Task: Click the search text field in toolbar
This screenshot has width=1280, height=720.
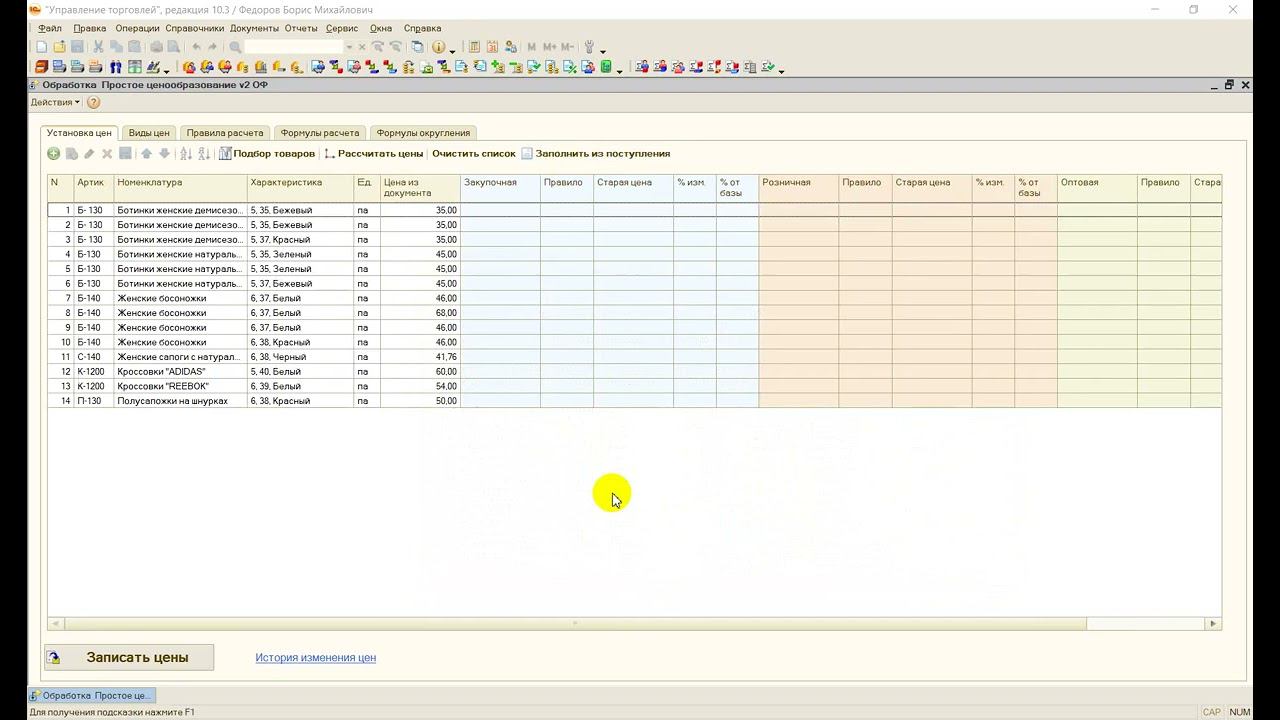Action: click(294, 47)
